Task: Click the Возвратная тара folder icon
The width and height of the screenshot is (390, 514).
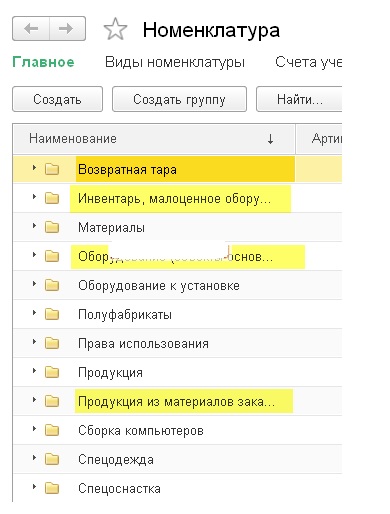Action: click(x=52, y=169)
